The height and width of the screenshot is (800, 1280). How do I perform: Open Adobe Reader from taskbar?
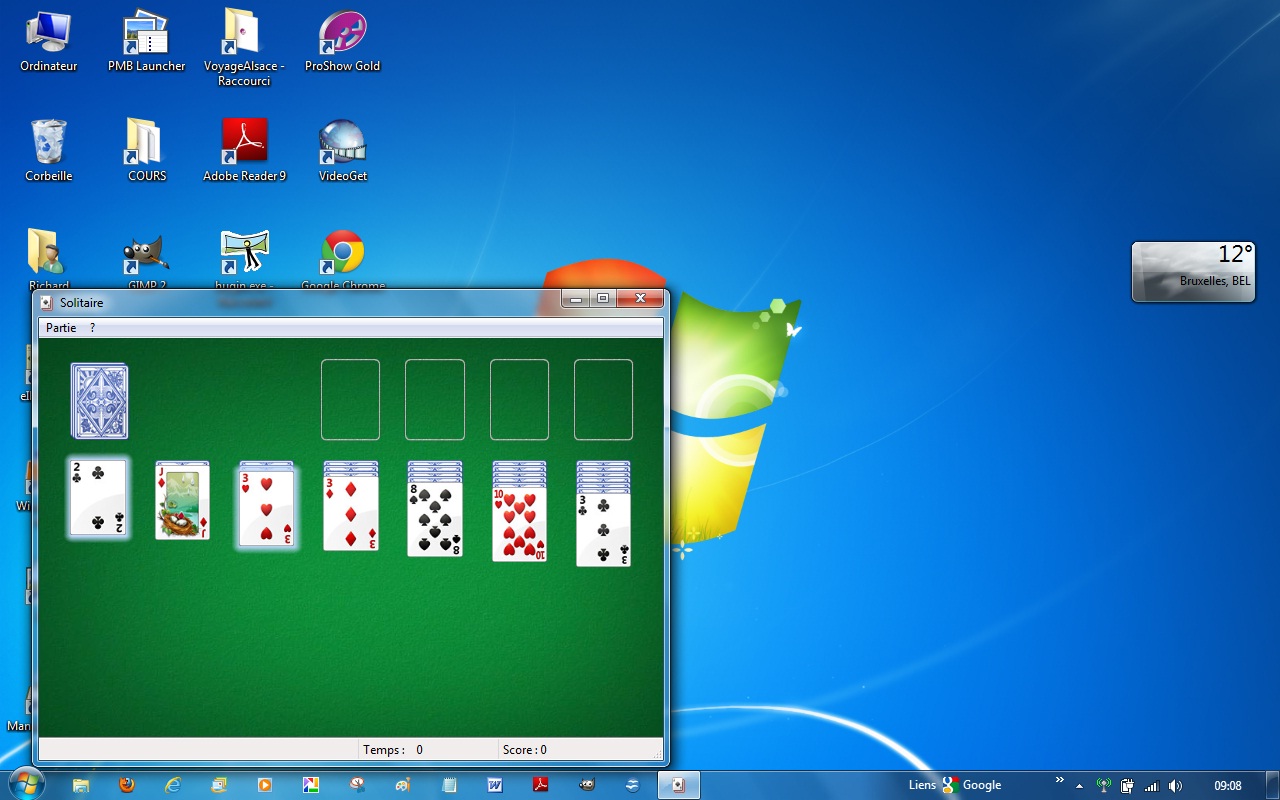click(541, 785)
